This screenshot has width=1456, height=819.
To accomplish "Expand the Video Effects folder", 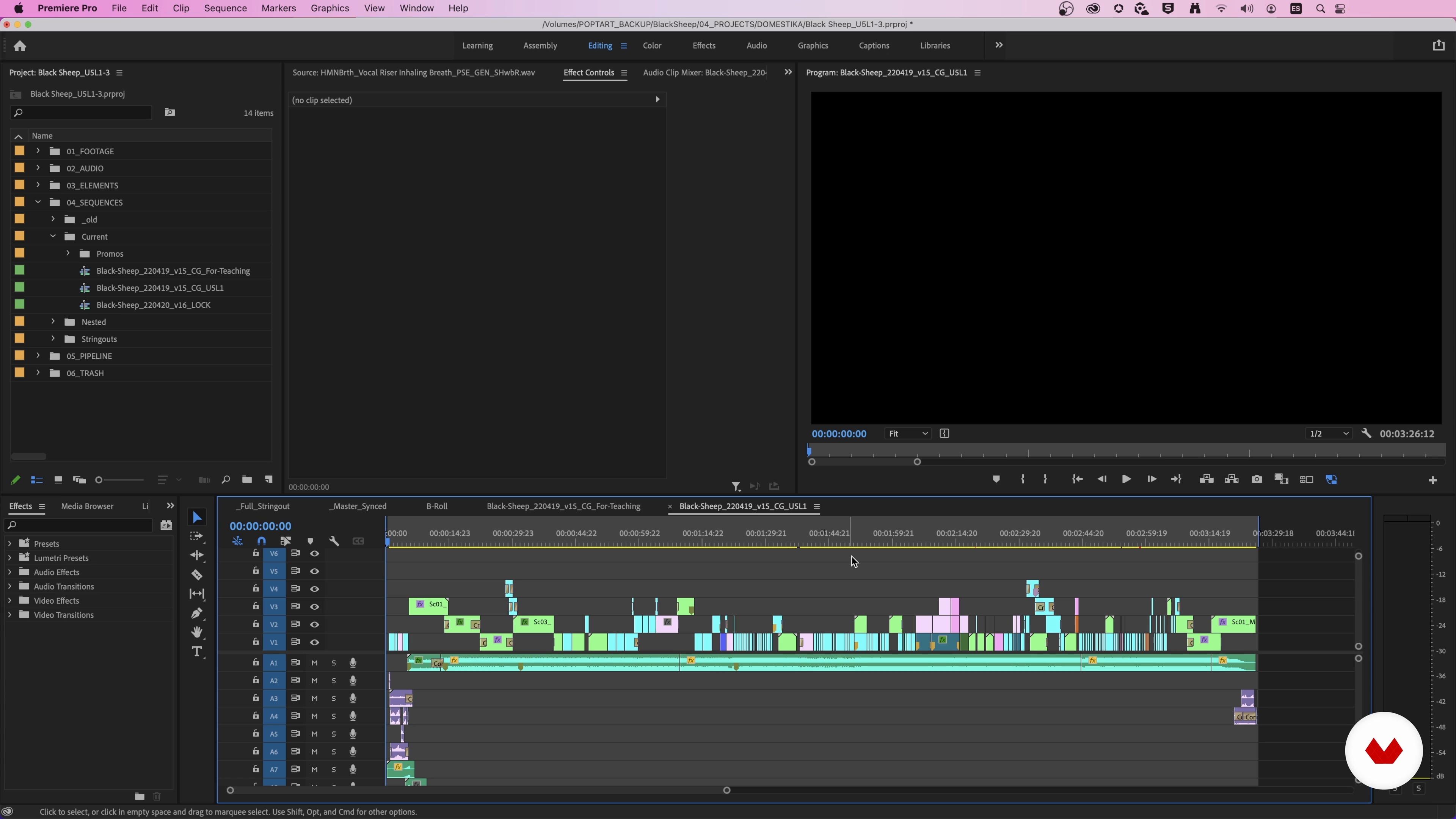I will tap(9, 600).
